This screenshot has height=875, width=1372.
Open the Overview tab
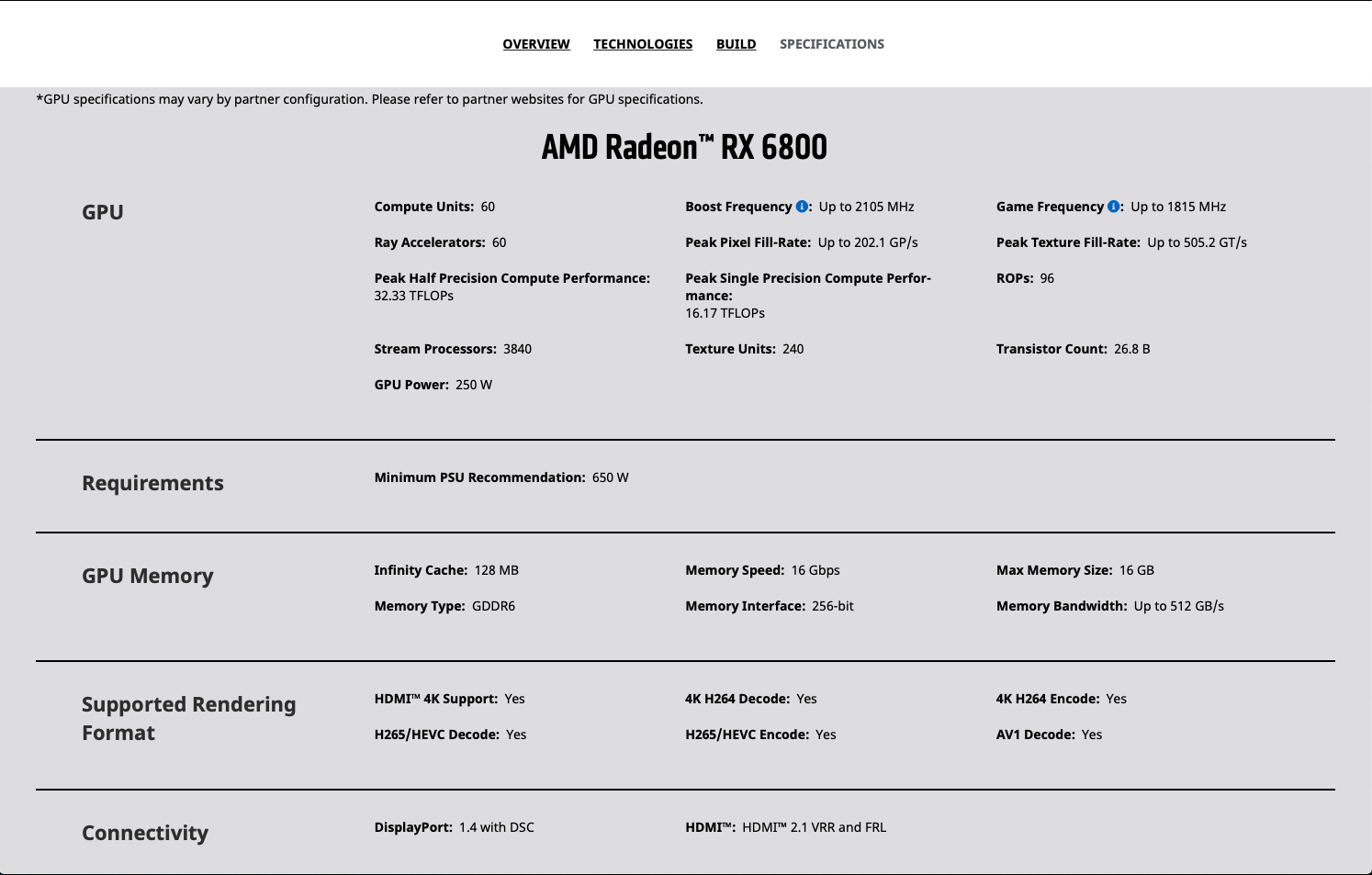[536, 44]
